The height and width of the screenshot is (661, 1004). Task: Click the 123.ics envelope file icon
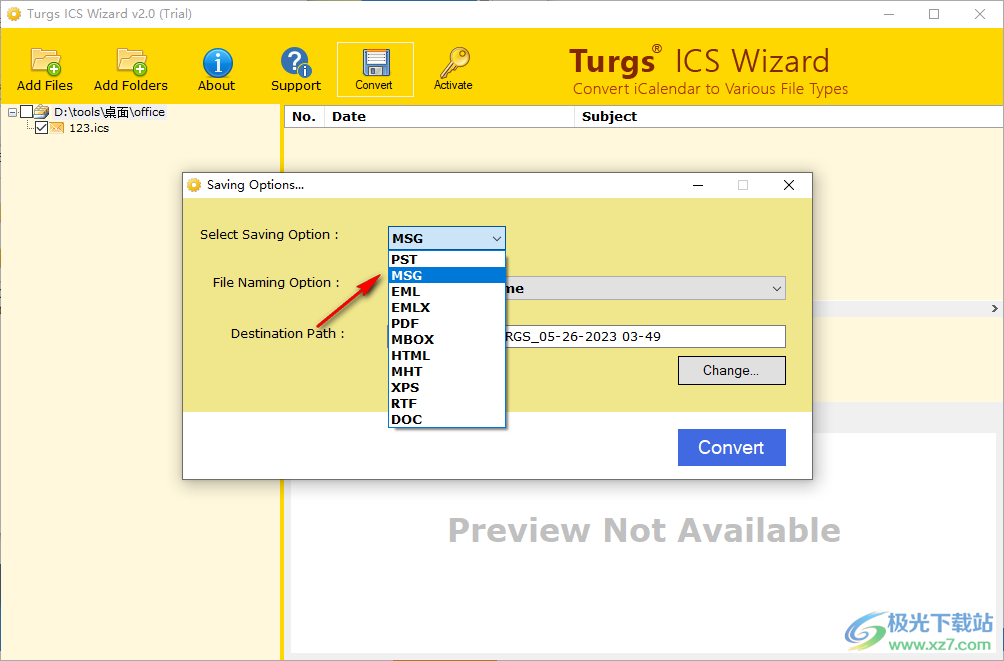pos(57,127)
